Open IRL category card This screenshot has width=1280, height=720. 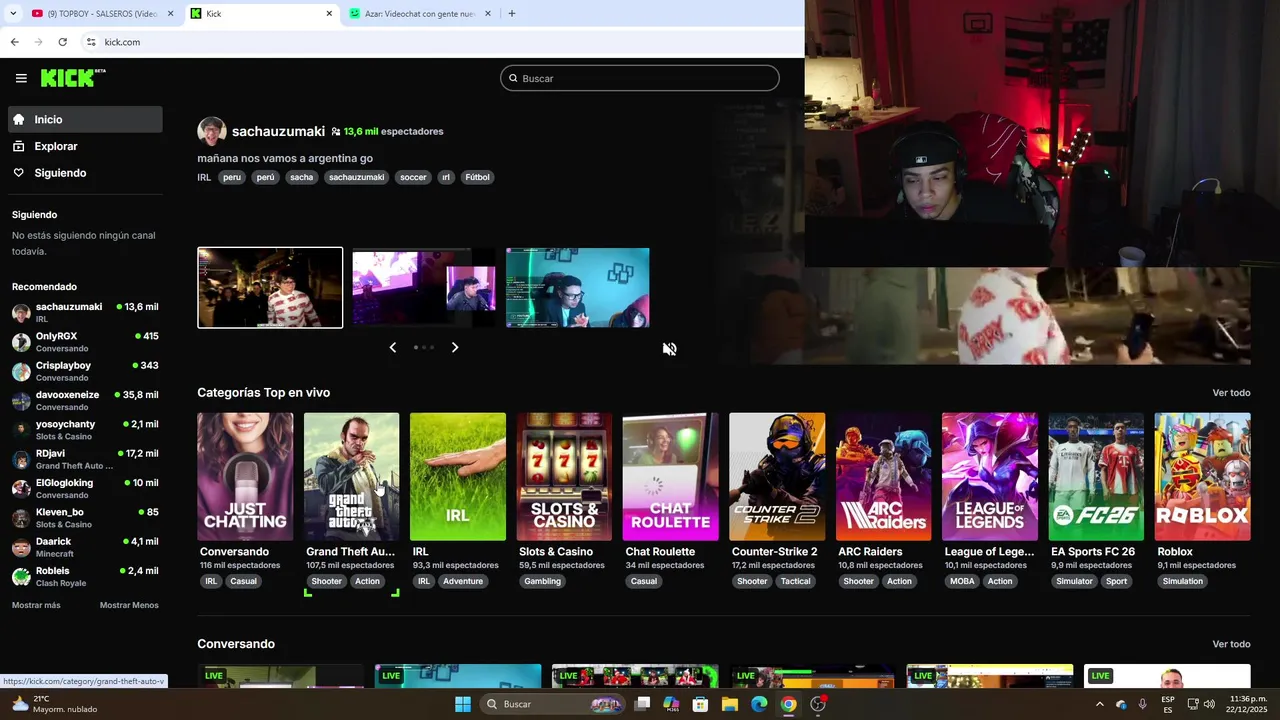(458, 476)
